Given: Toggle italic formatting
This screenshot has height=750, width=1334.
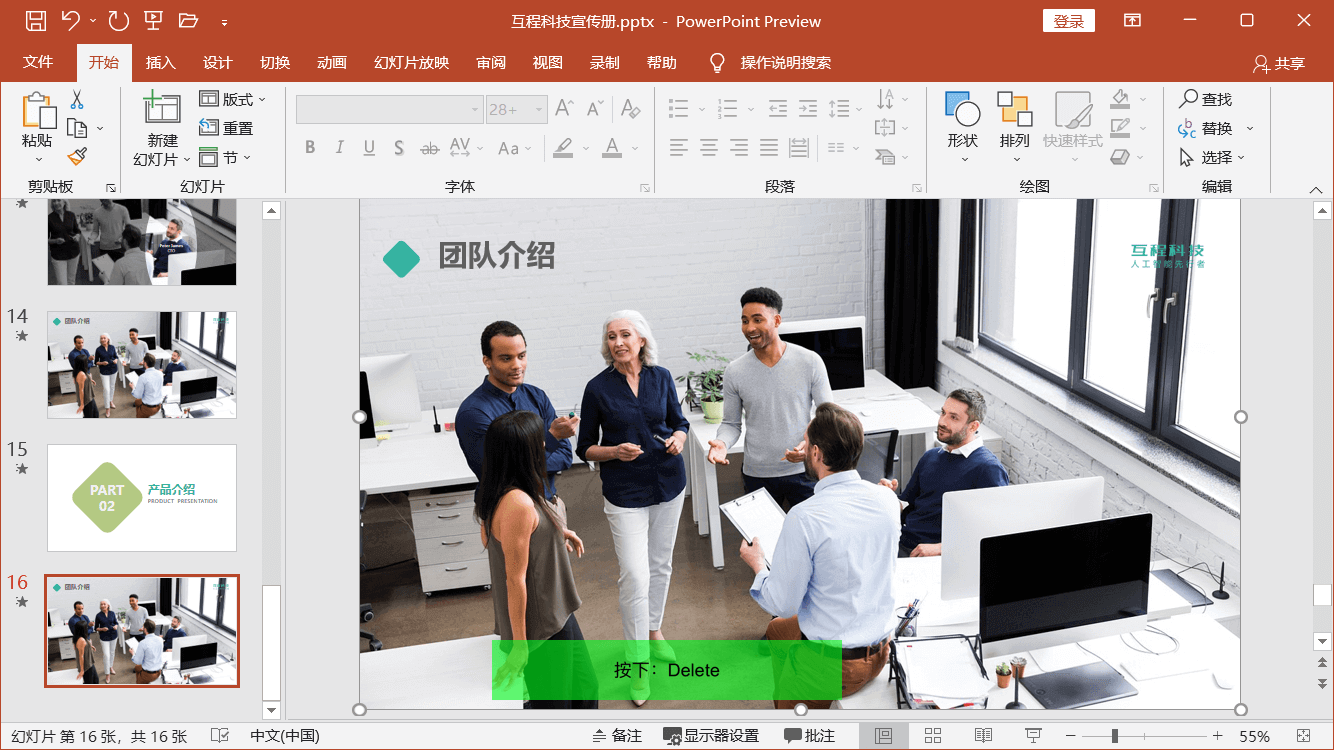Looking at the screenshot, I should [x=340, y=148].
